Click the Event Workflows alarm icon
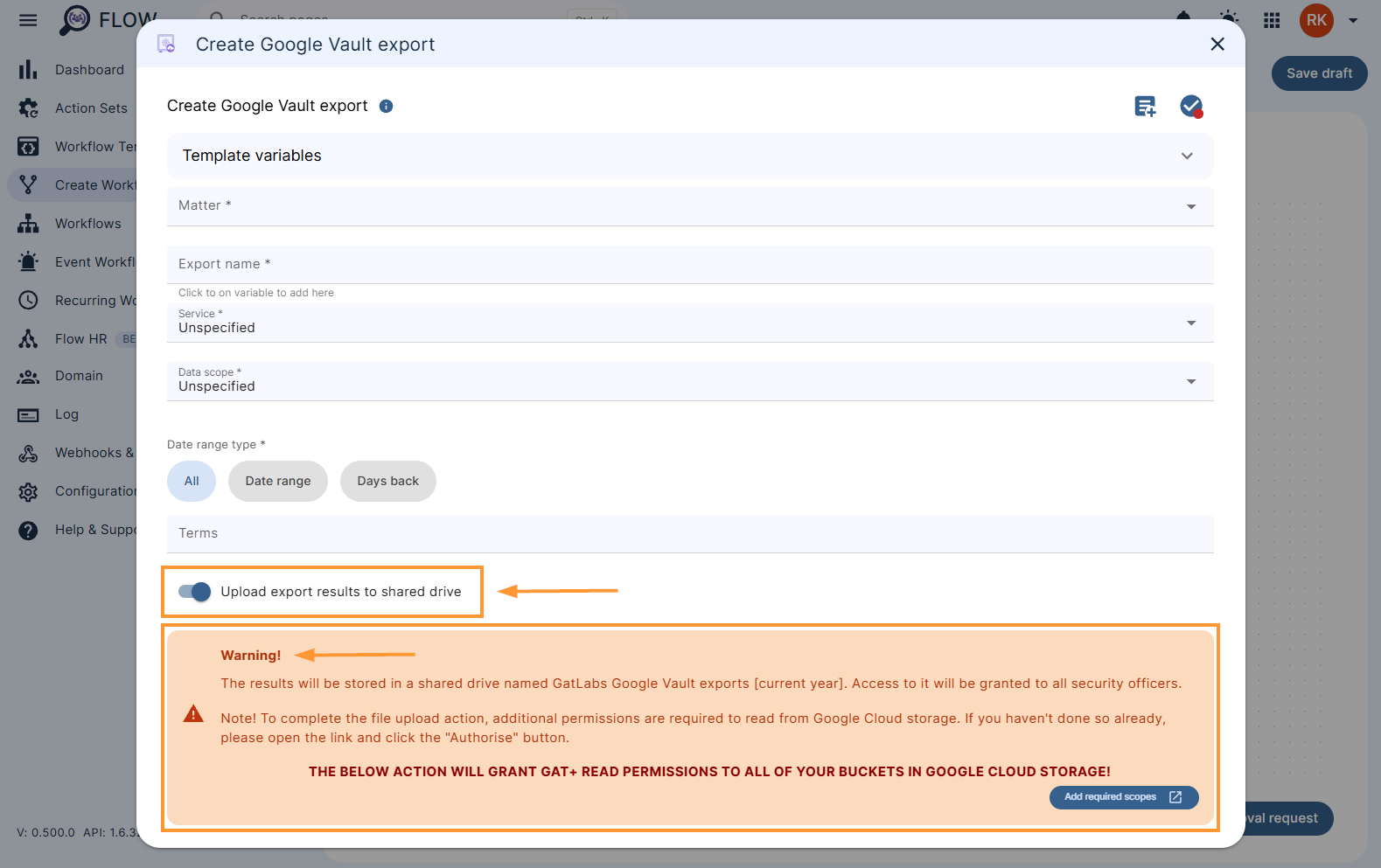 click(x=28, y=262)
